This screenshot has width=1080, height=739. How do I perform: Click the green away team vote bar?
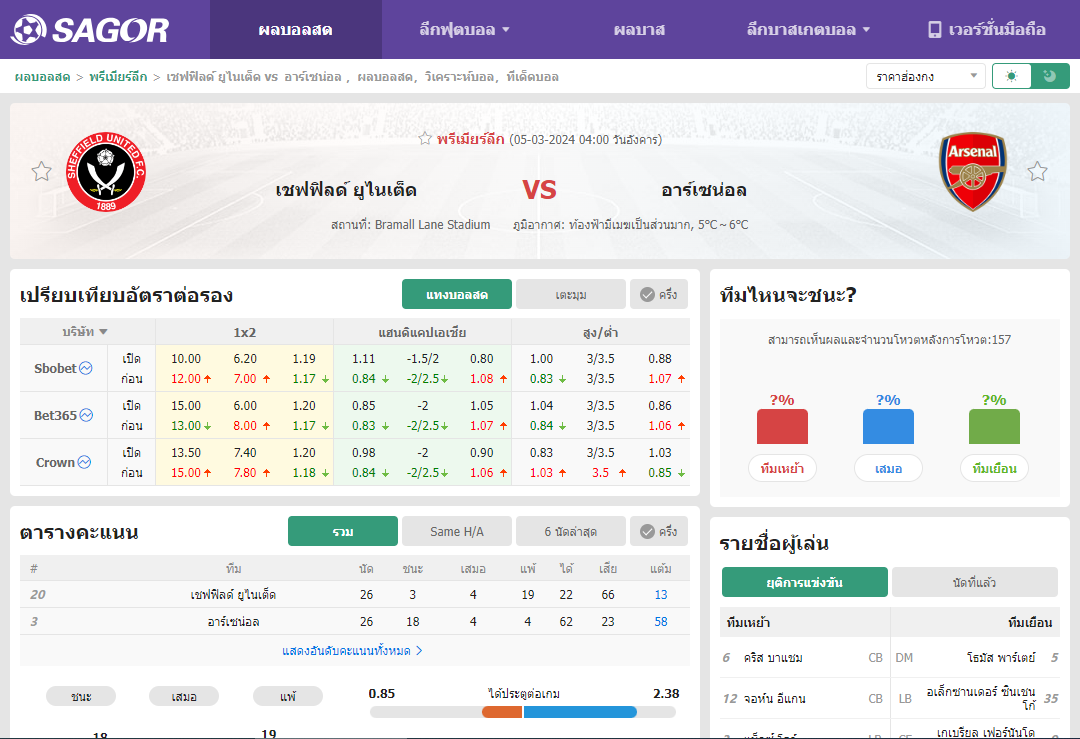pyautogui.click(x=995, y=426)
